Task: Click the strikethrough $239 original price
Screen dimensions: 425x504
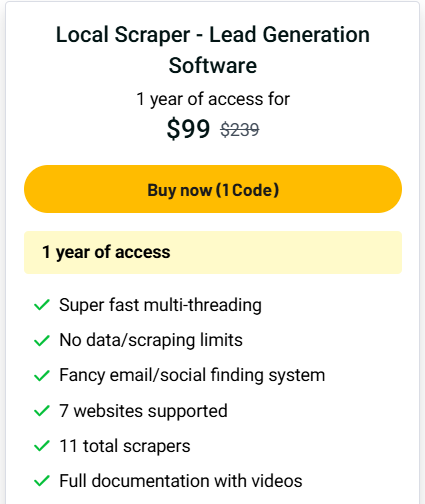Action: pyautogui.click(x=240, y=129)
